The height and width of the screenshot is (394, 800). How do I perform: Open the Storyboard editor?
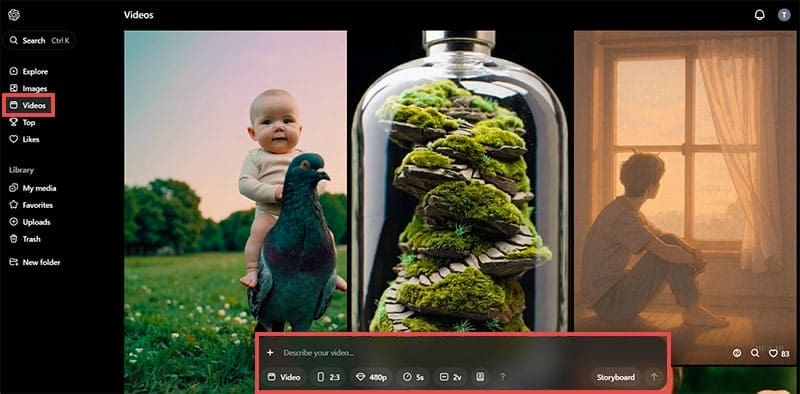[x=616, y=377]
